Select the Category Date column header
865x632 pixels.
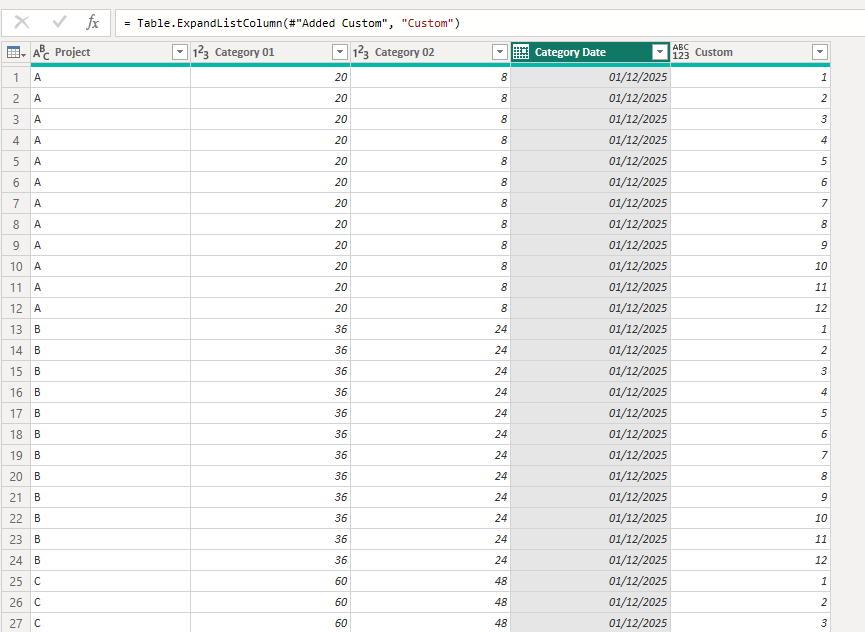[590, 52]
